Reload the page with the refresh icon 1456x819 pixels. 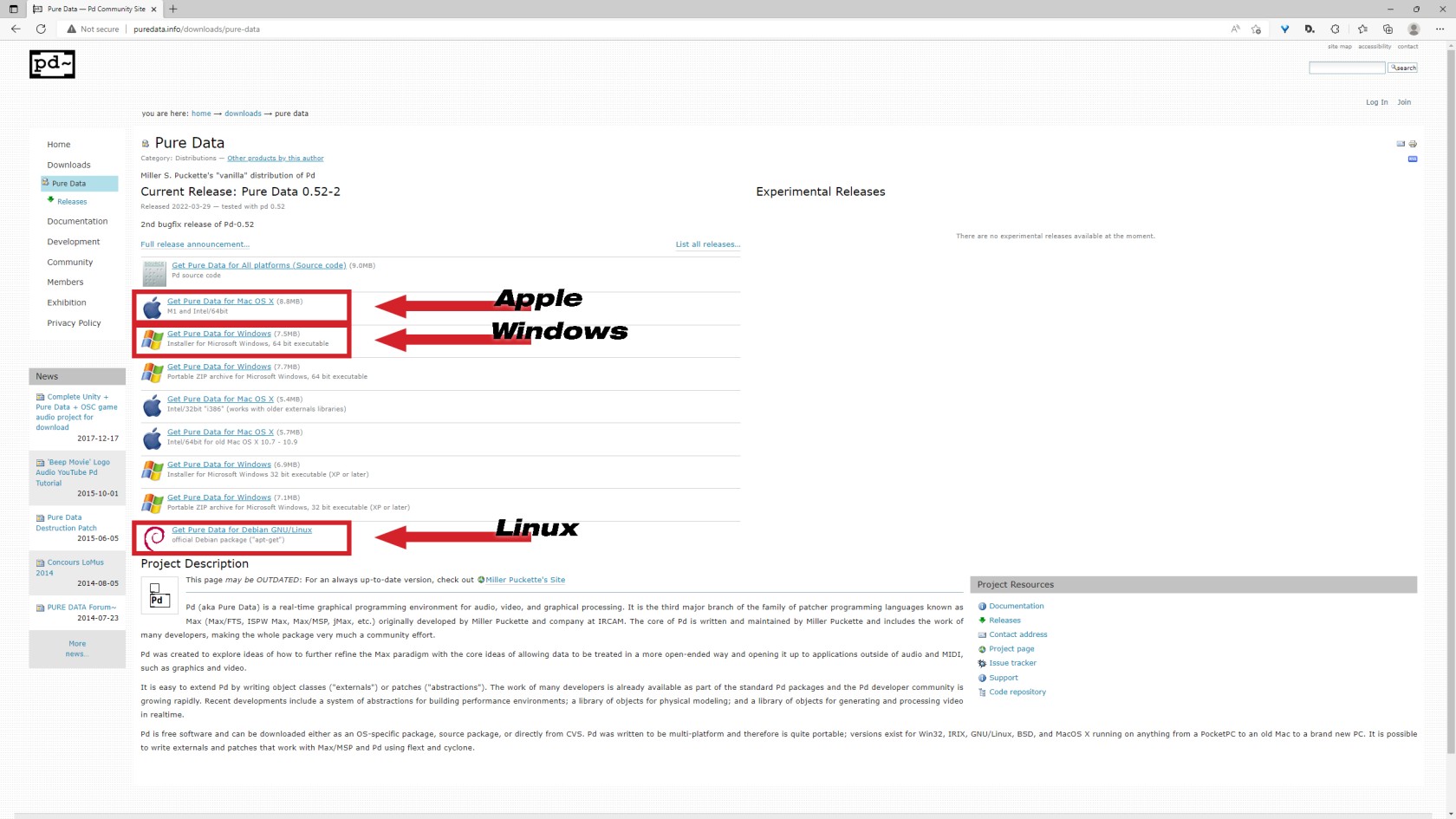(41, 29)
